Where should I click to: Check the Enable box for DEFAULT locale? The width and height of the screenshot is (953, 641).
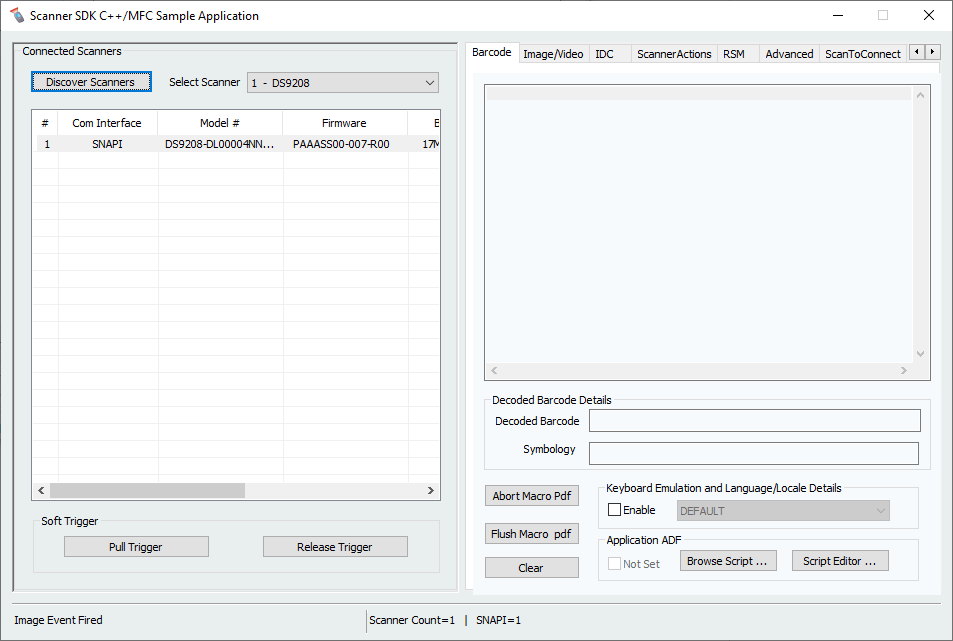[x=614, y=509]
